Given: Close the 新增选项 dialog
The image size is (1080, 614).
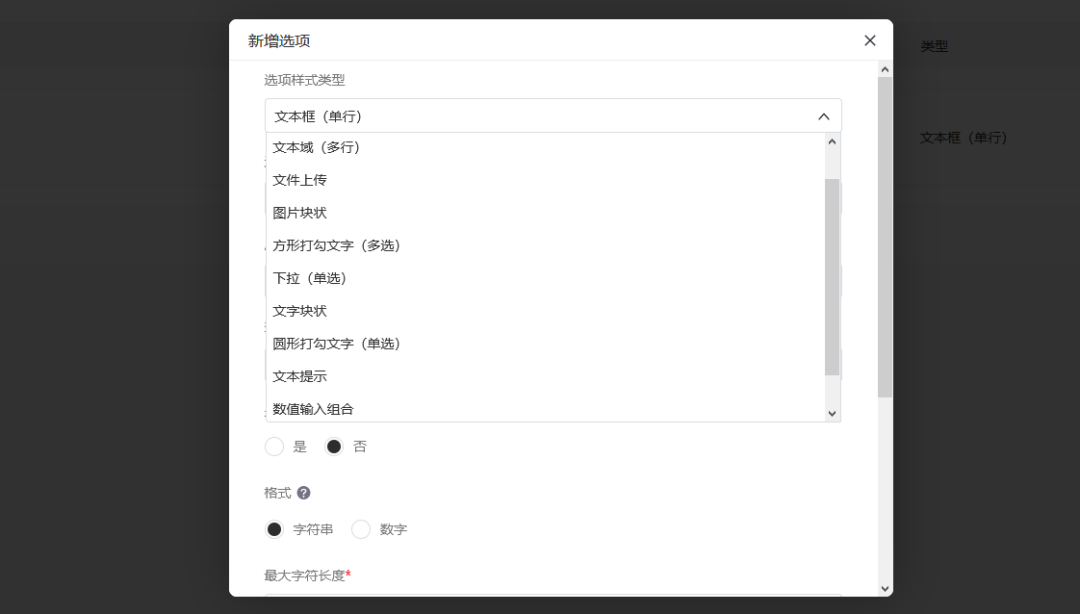Looking at the screenshot, I should [x=869, y=40].
